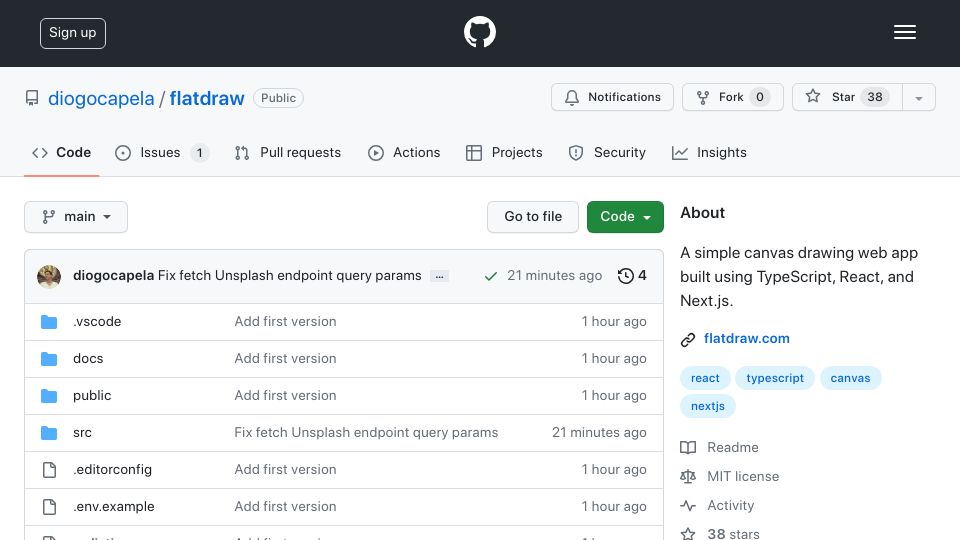Click the Notifications button
The image size is (960, 540).
(612, 97)
